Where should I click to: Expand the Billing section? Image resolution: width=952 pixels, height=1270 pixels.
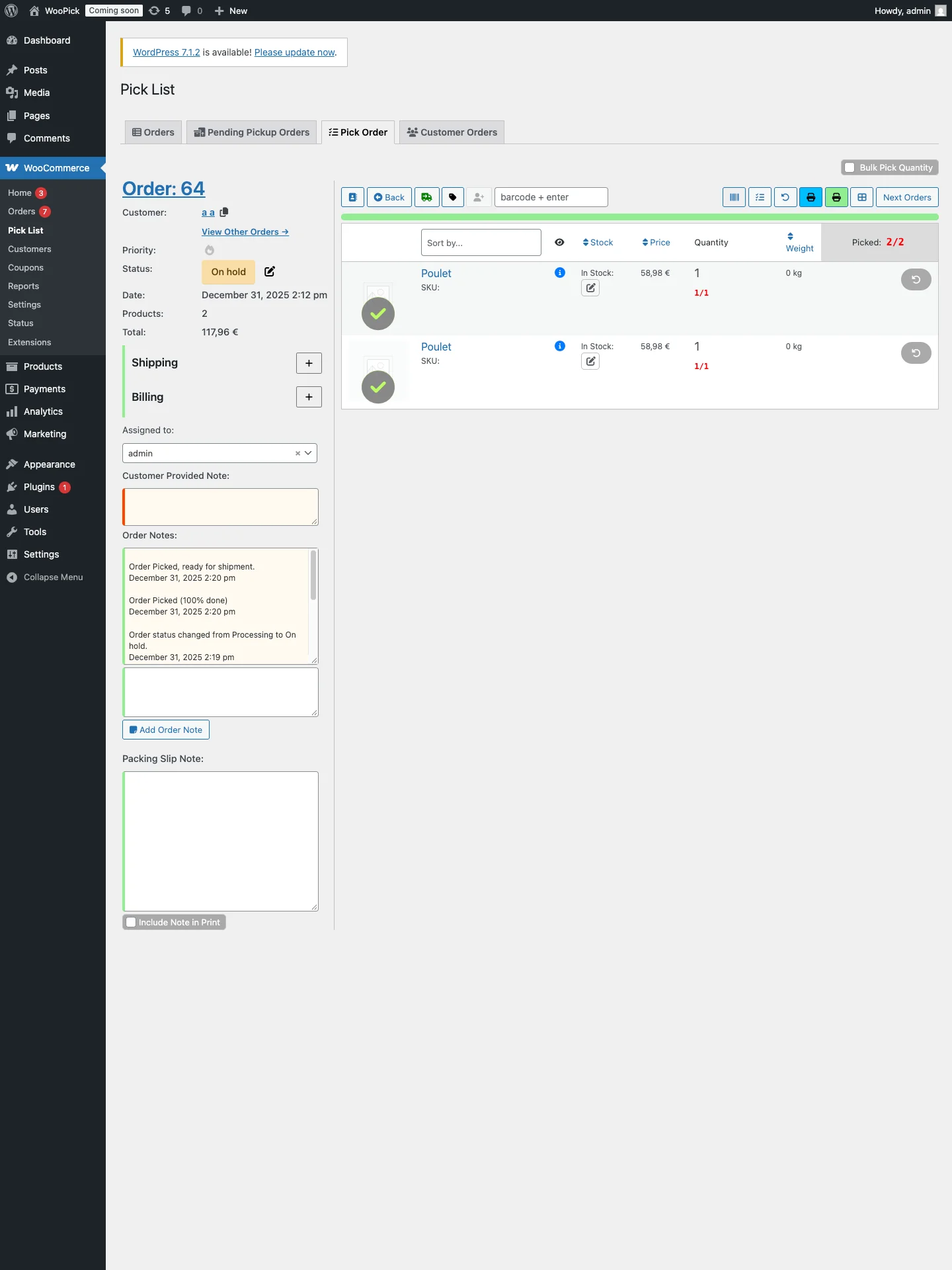[309, 397]
